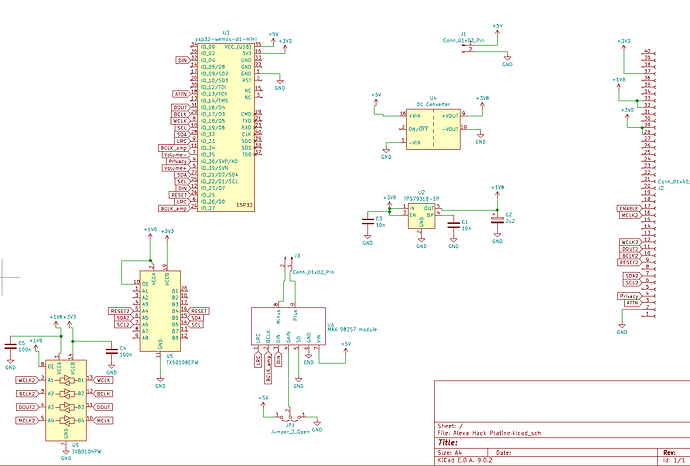Click the 'File: Alexa Hack Platine.kicad_sch' title block text
The image size is (690, 466).
(489, 433)
